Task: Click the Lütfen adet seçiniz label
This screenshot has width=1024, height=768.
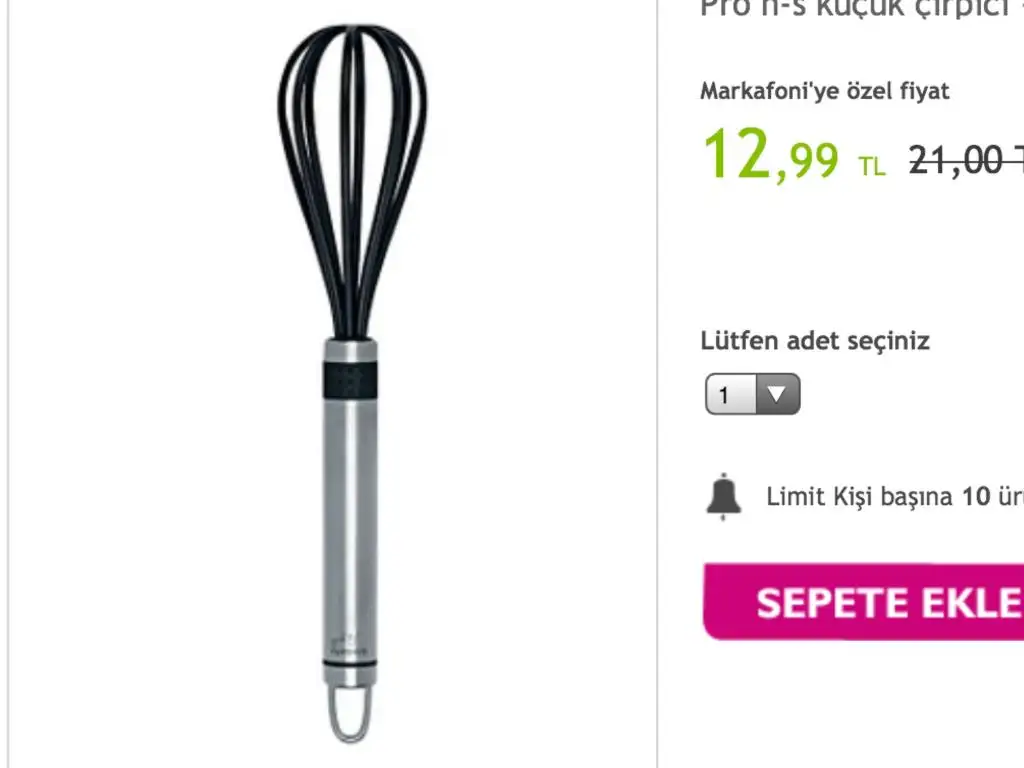Action: (x=815, y=341)
